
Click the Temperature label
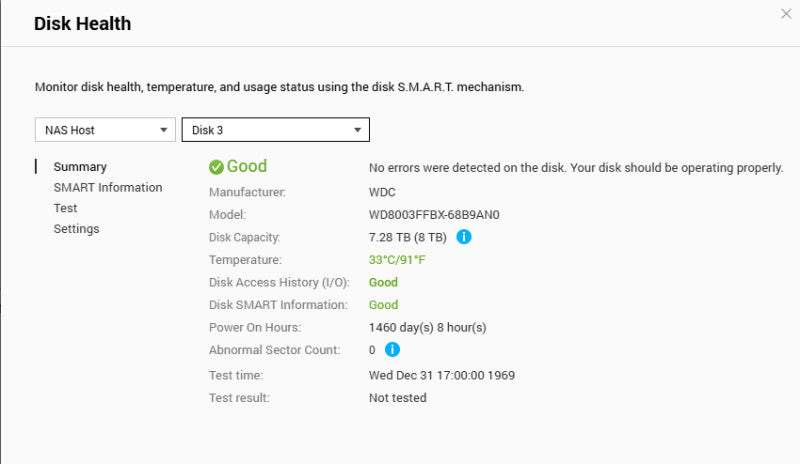(x=245, y=260)
